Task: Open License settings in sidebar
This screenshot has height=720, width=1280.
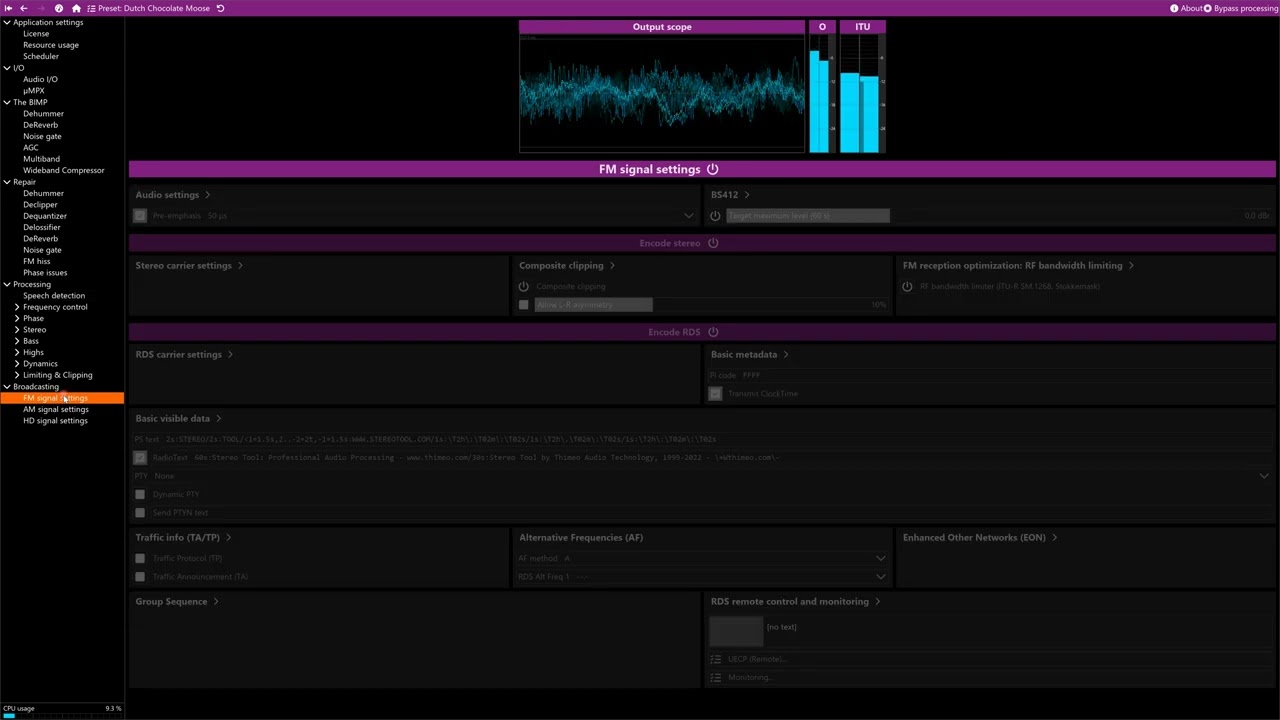Action: point(36,34)
